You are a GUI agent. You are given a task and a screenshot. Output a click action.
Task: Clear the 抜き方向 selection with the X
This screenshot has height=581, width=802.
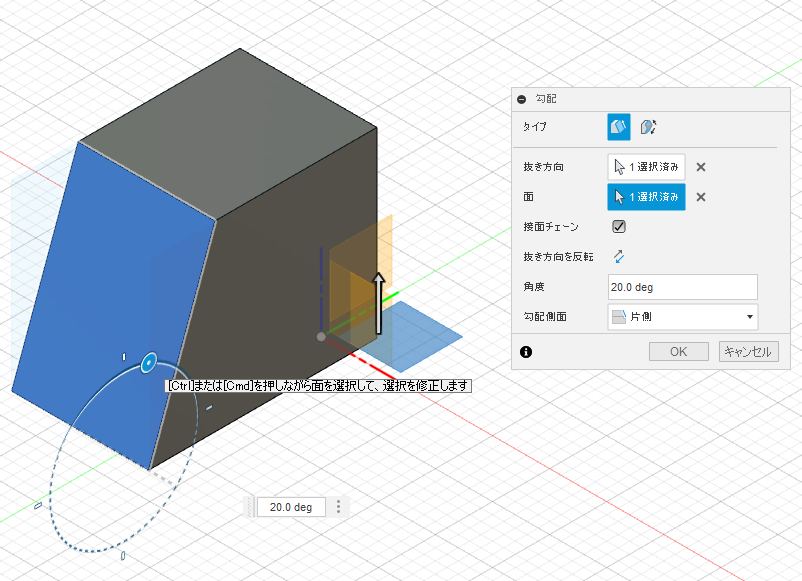(701, 167)
